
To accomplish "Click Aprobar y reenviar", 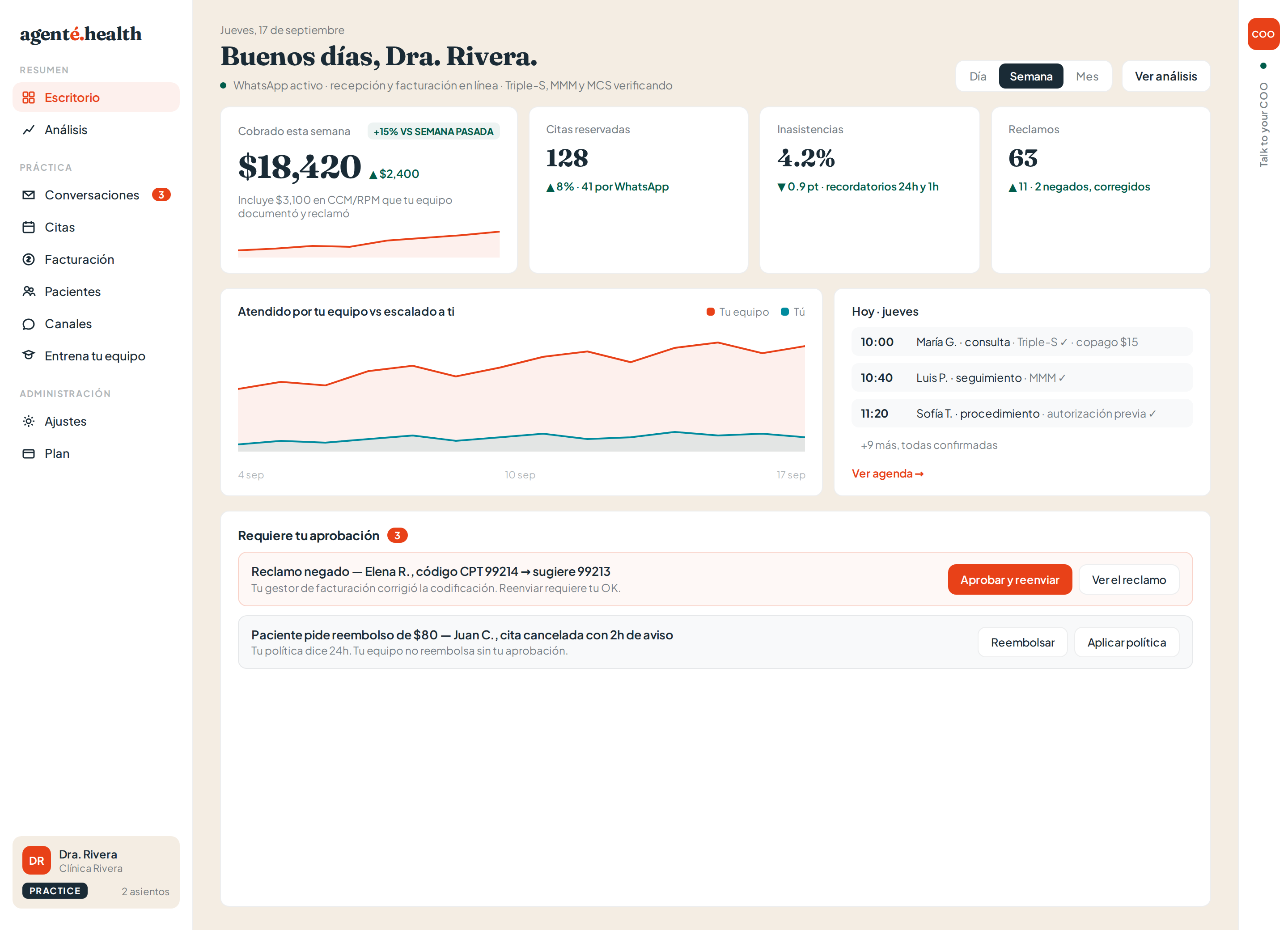I will pos(1010,580).
